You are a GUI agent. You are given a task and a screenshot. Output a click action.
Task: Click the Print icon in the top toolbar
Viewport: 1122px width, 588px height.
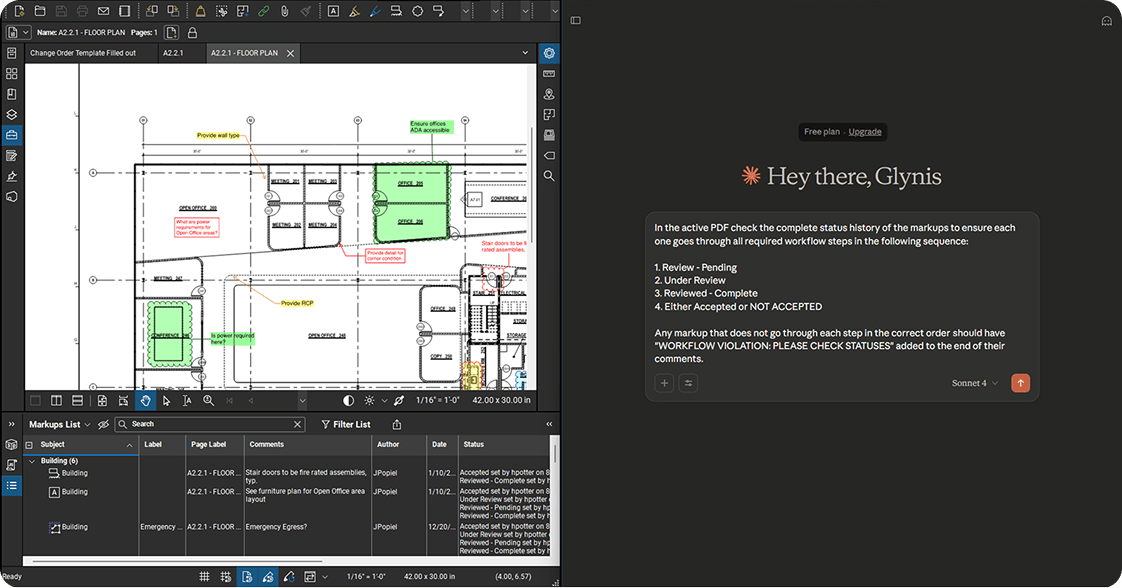coord(82,11)
